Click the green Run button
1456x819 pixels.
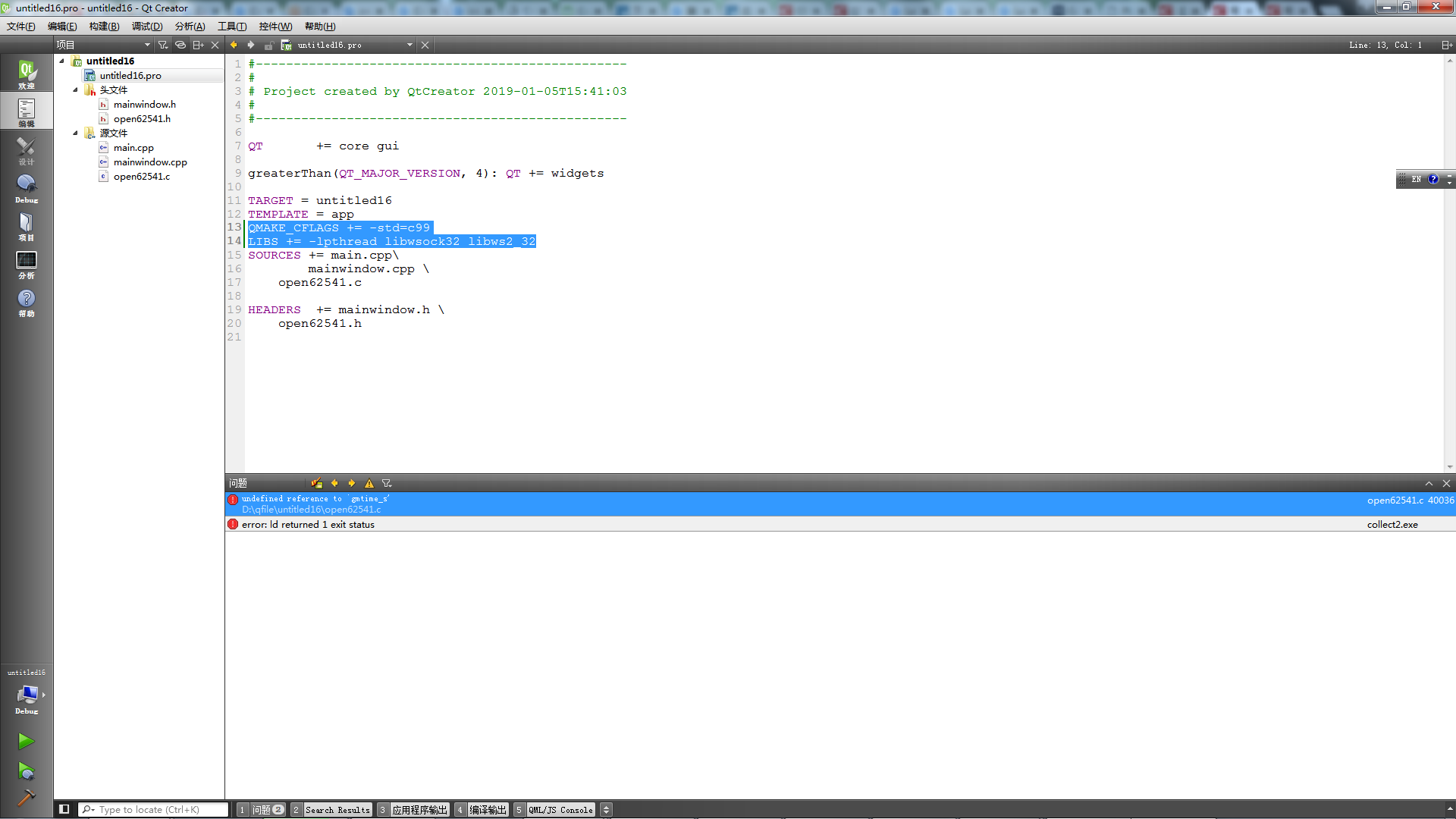[x=26, y=741]
